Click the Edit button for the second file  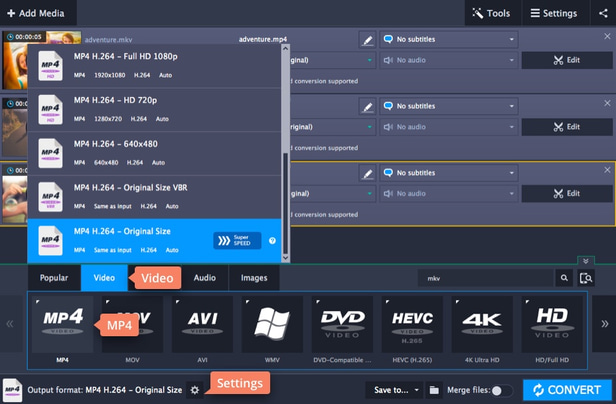(x=567, y=127)
